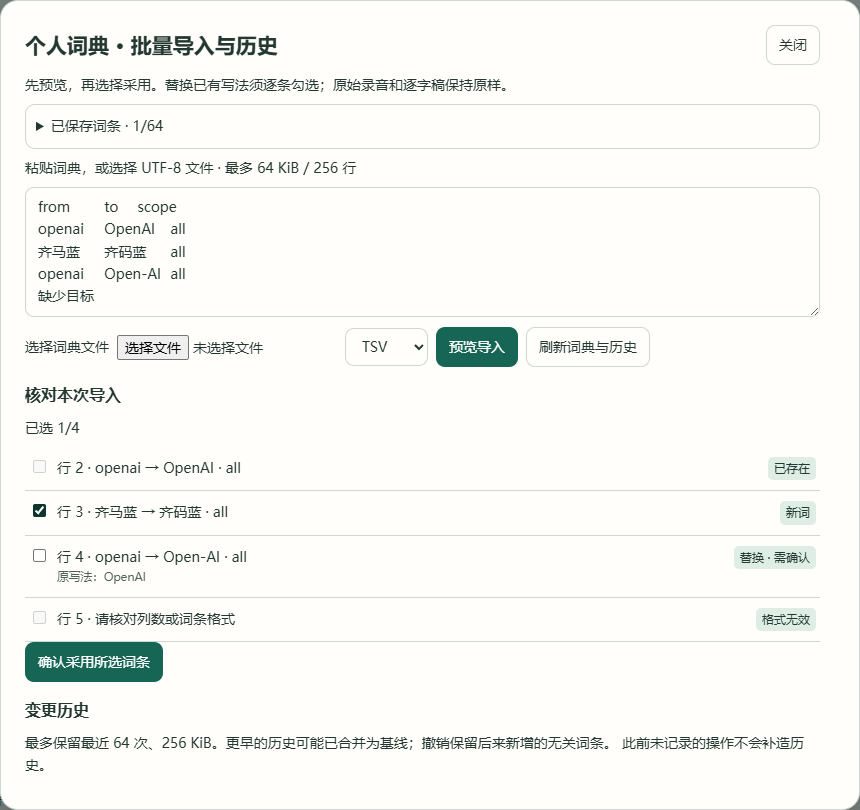This screenshot has height=810, width=860.
Task: Click row text 行 5 · 请核对列数或词条格式
Action: click(146, 619)
